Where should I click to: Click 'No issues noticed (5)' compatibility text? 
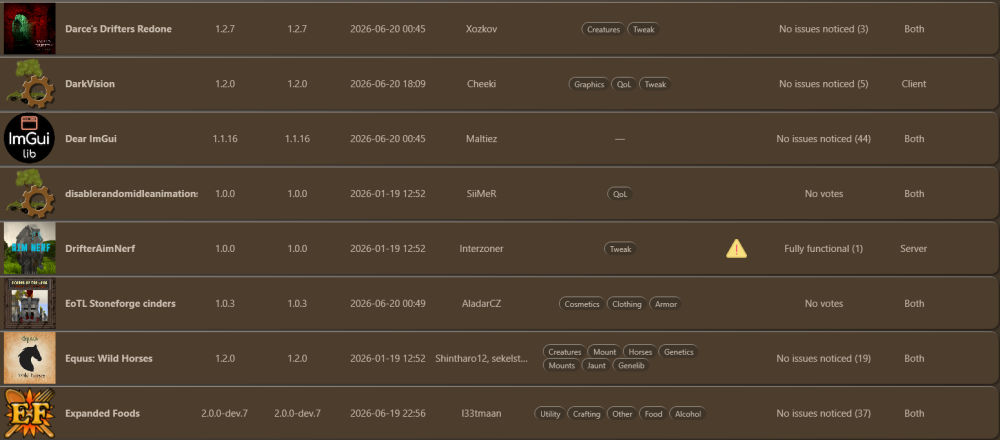(823, 84)
